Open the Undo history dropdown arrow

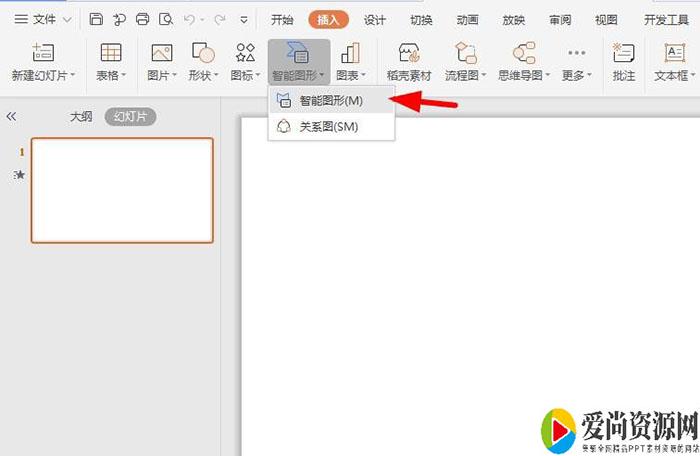coord(202,20)
